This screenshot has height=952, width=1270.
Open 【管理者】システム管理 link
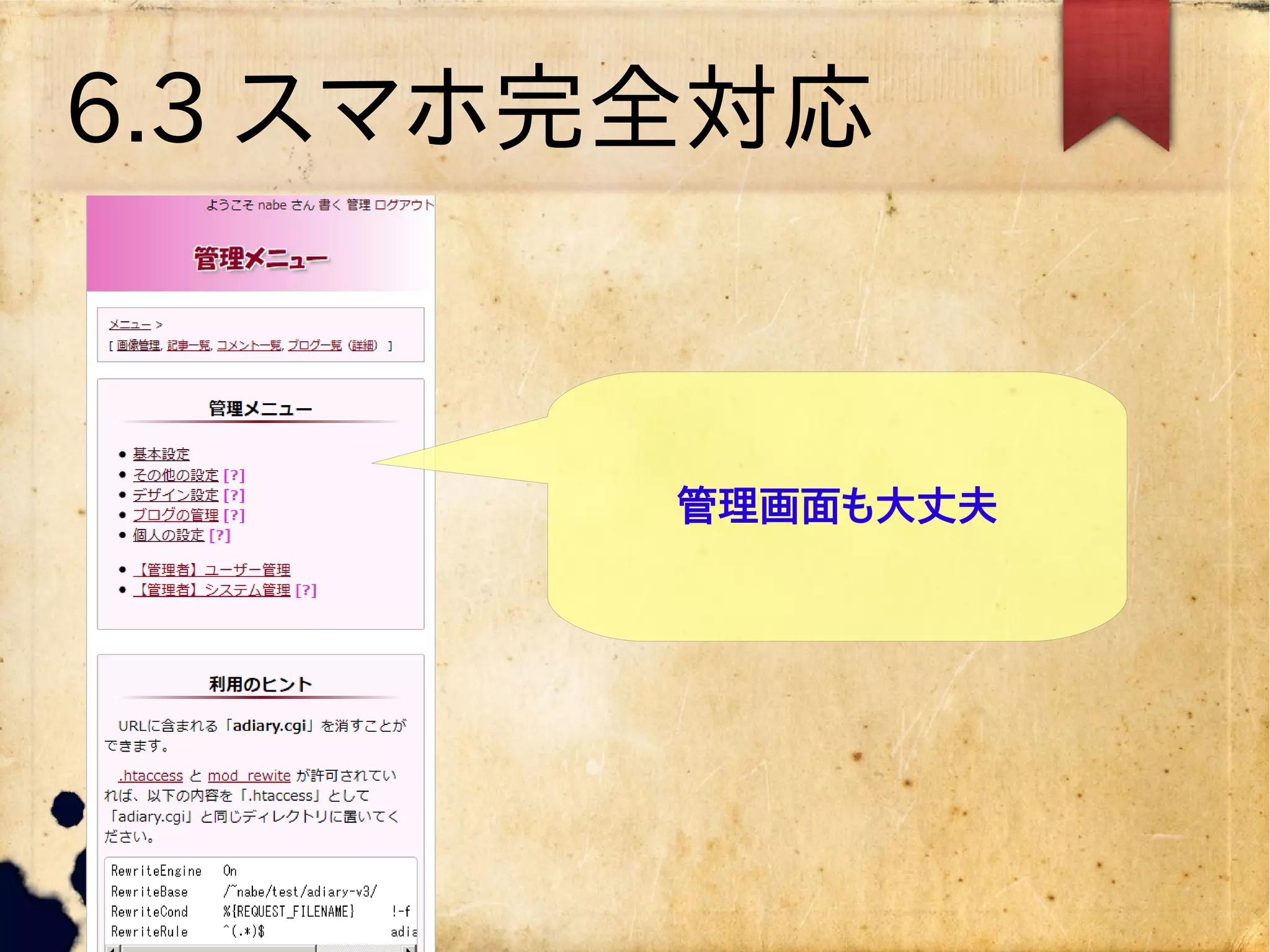point(211,590)
